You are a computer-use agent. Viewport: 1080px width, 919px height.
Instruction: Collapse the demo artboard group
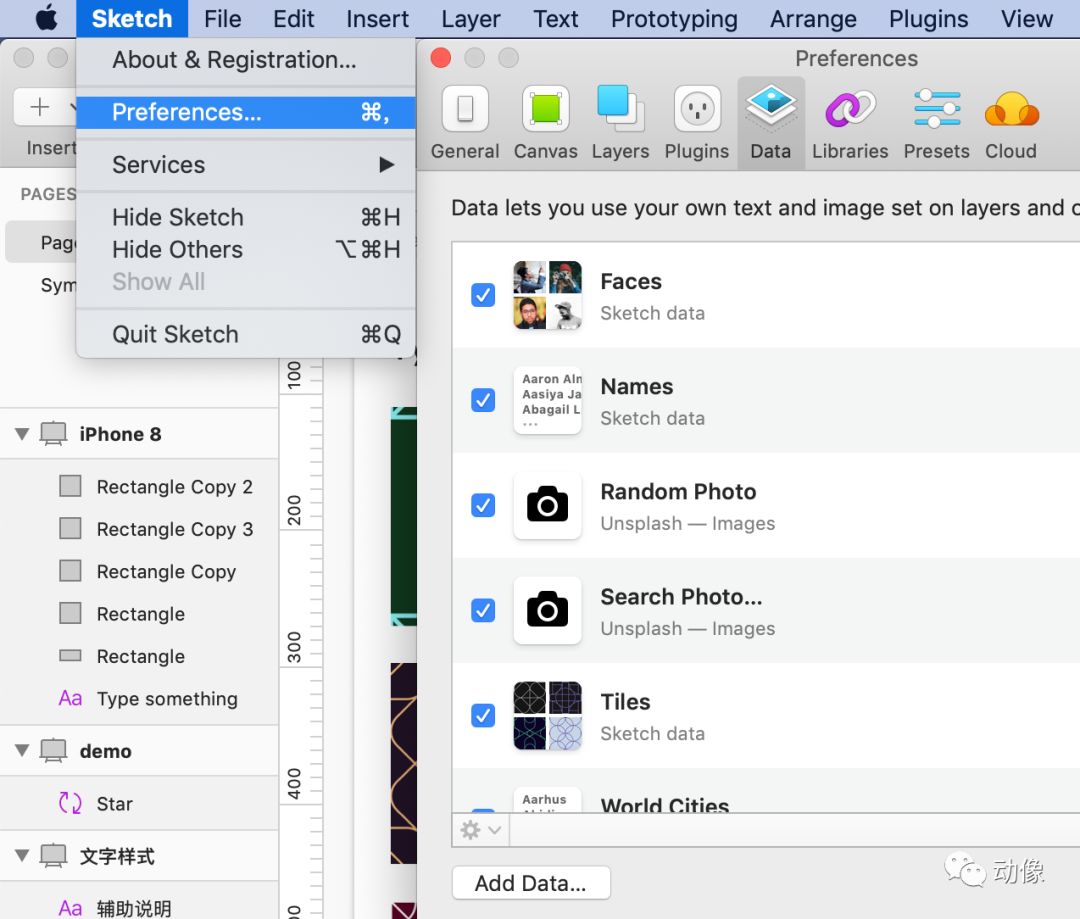tap(22, 750)
